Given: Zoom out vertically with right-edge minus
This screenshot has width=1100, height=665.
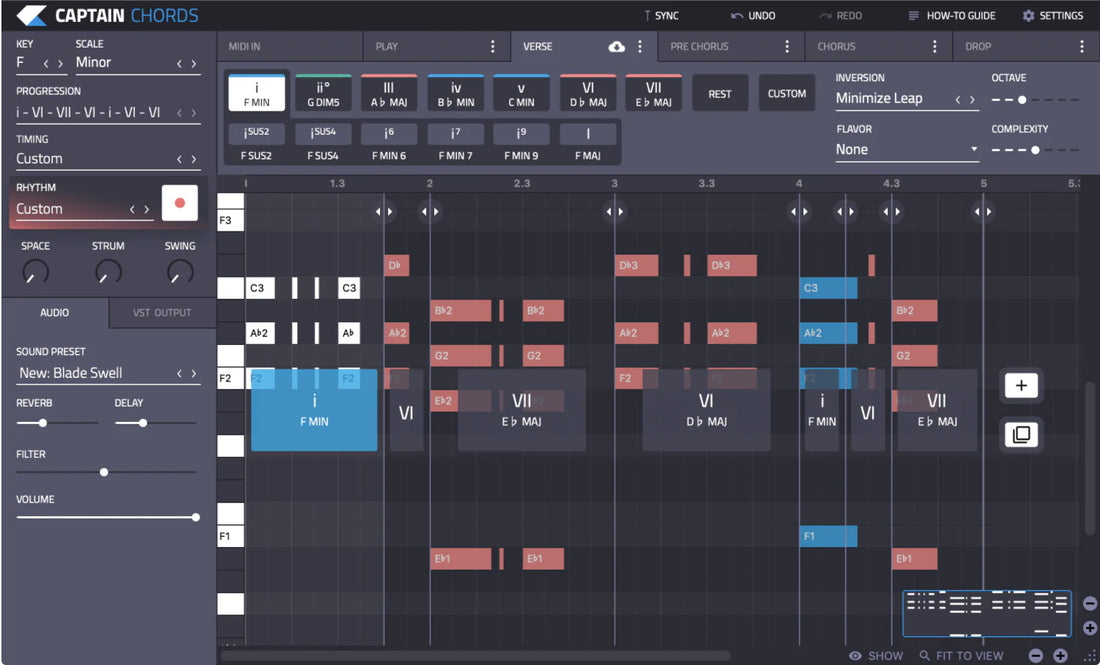Looking at the screenshot, I should point(1089,603).
